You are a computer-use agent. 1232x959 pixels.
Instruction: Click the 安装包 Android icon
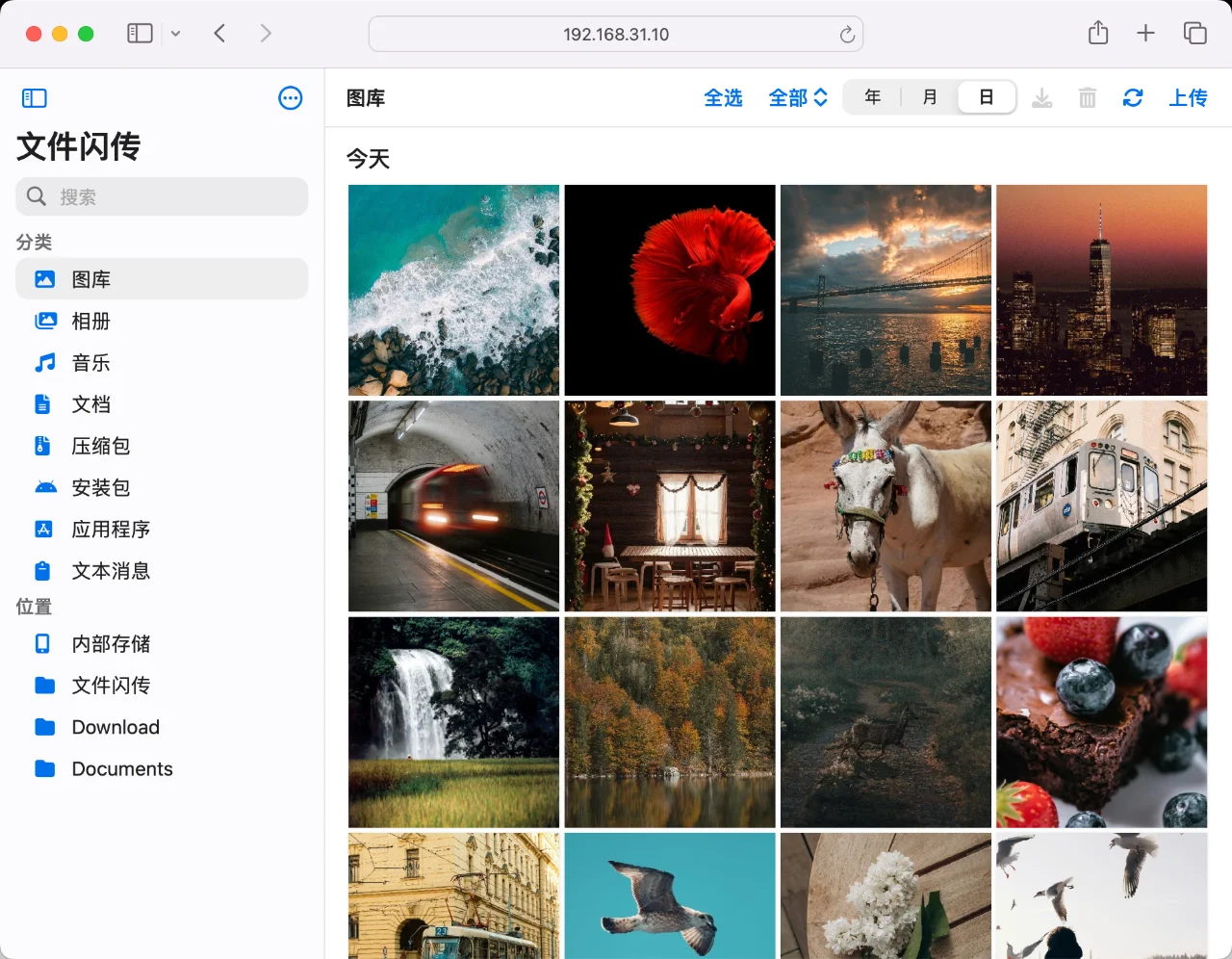coord(45,487)
